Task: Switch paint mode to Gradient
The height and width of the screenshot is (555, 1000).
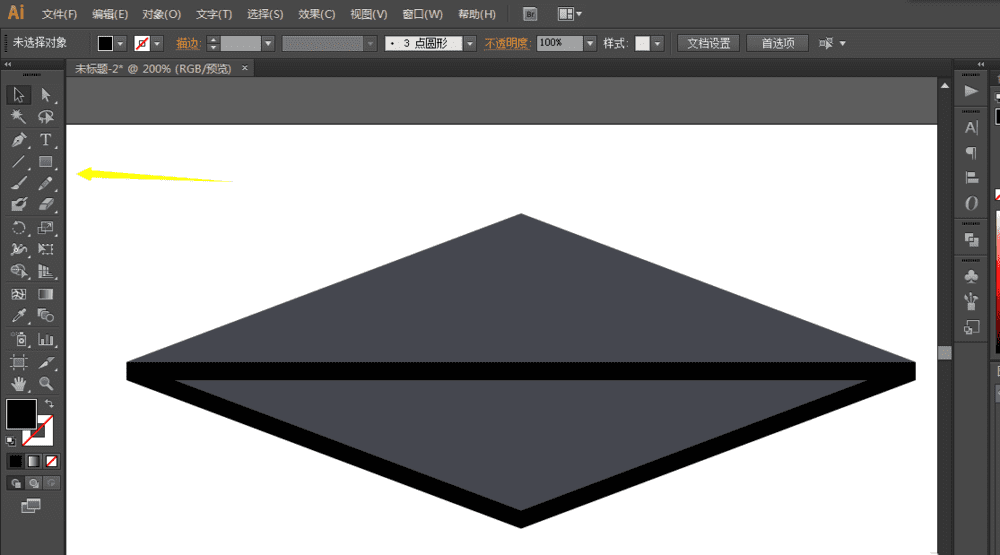Action: [x=33, y=461]
